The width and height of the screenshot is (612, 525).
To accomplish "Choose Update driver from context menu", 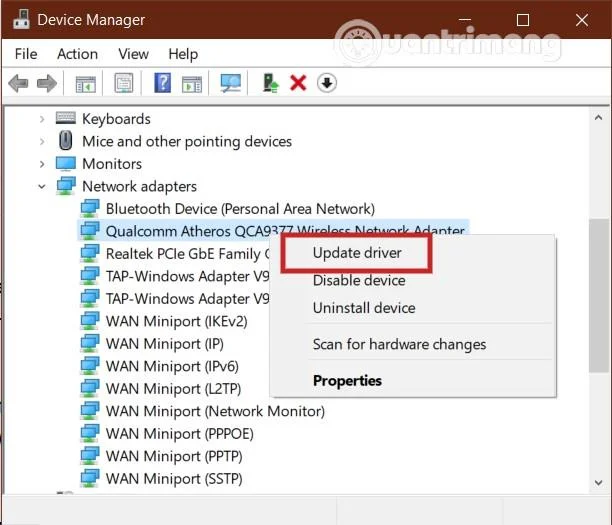I will click(x=357, y=253).
